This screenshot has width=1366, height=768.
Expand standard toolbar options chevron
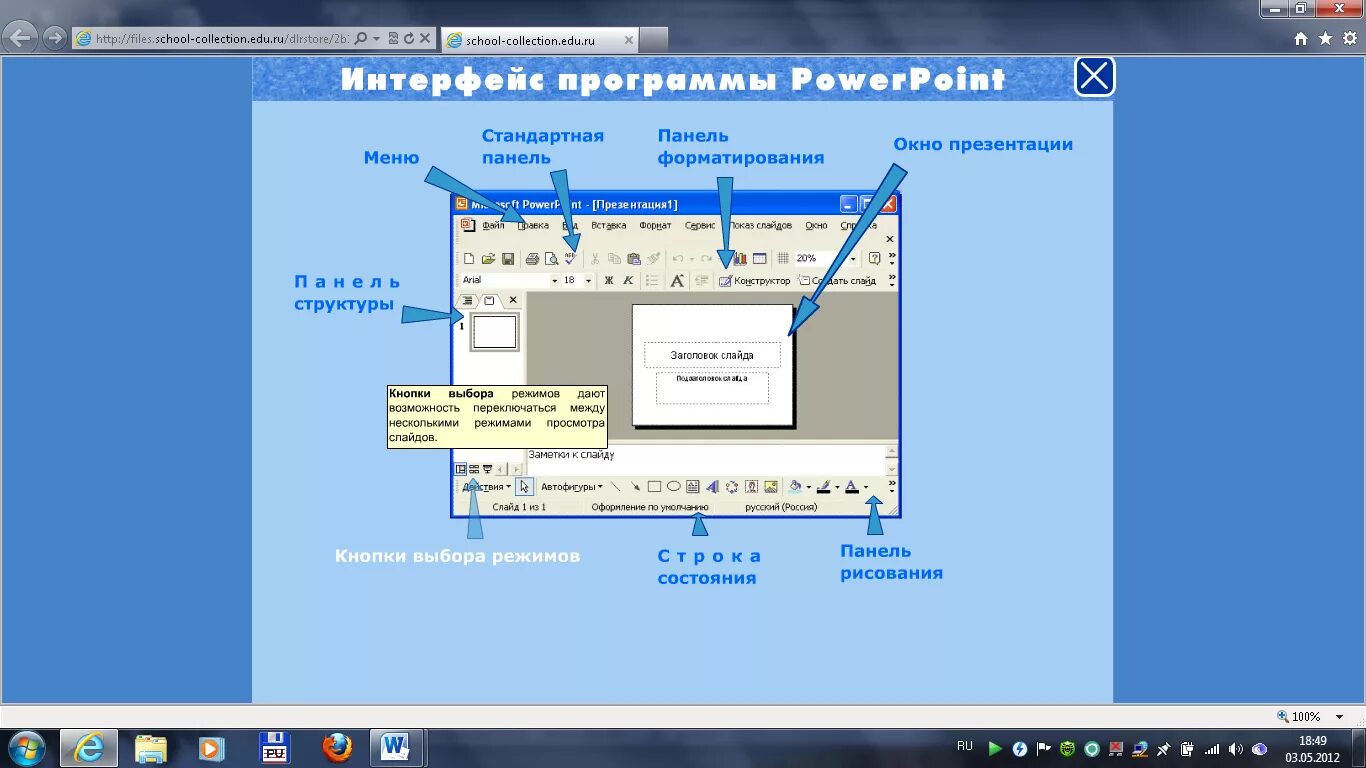click(892, 259)
